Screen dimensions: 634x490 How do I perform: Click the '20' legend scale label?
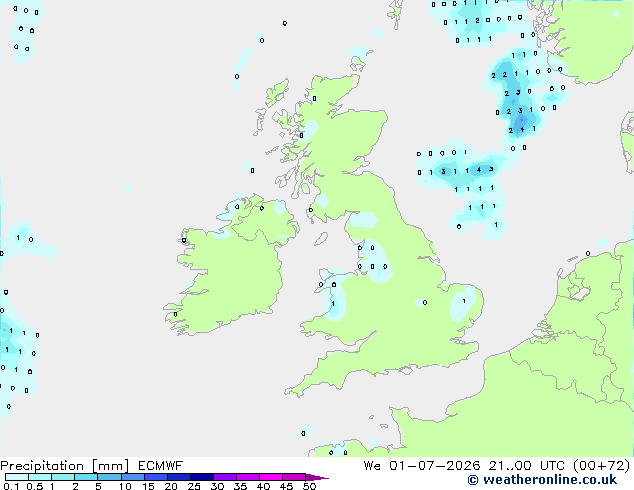(x=171, y=486)
